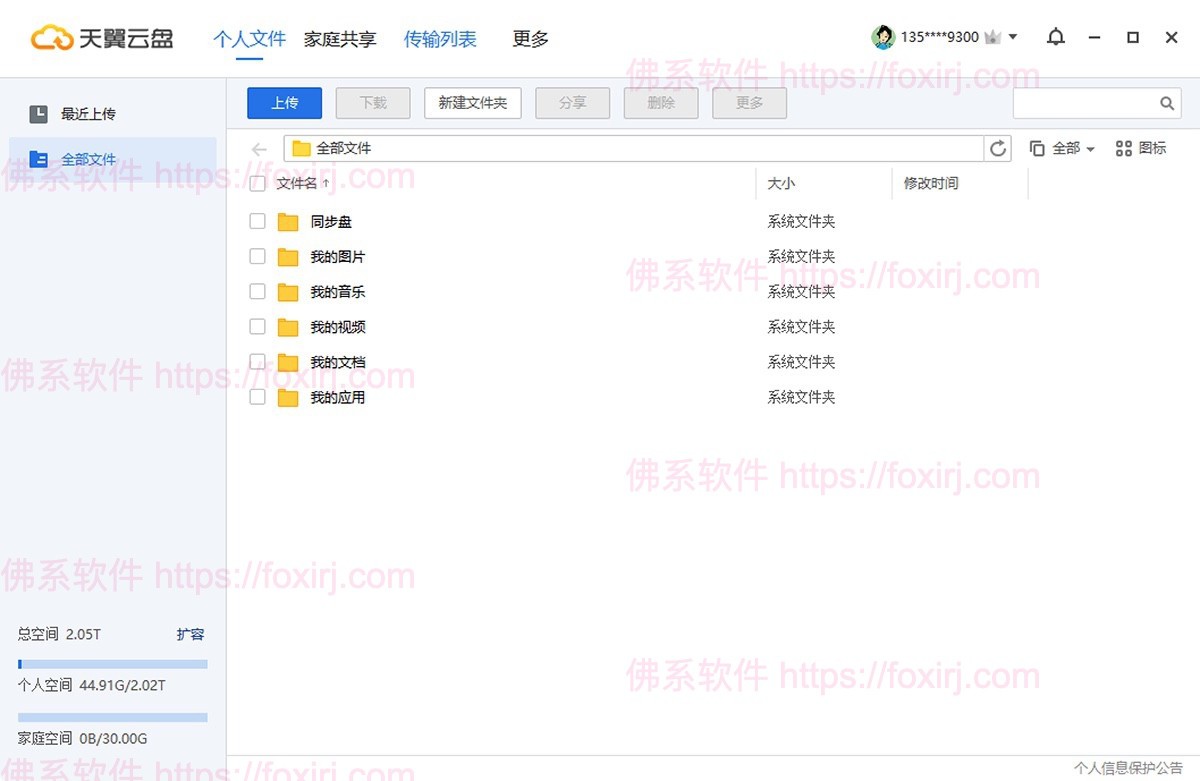
Task: Sort by 文件名 column header
Action: click(x=297, y=184)
